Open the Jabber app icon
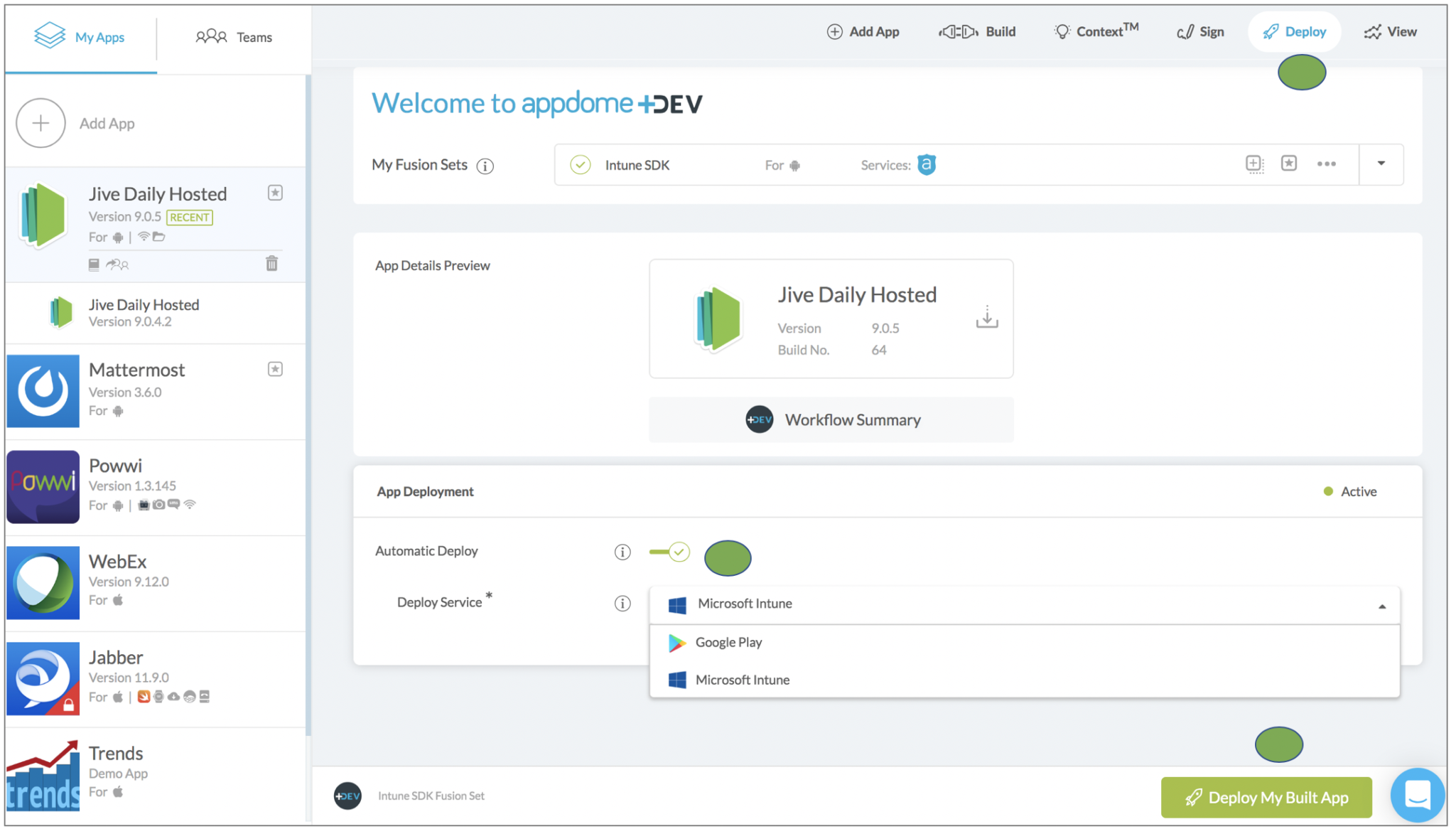The height and width of the screenshot is (829, 1456). (43, 678)
